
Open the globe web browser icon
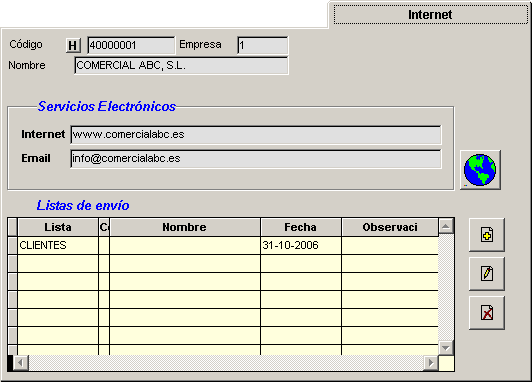480,170
